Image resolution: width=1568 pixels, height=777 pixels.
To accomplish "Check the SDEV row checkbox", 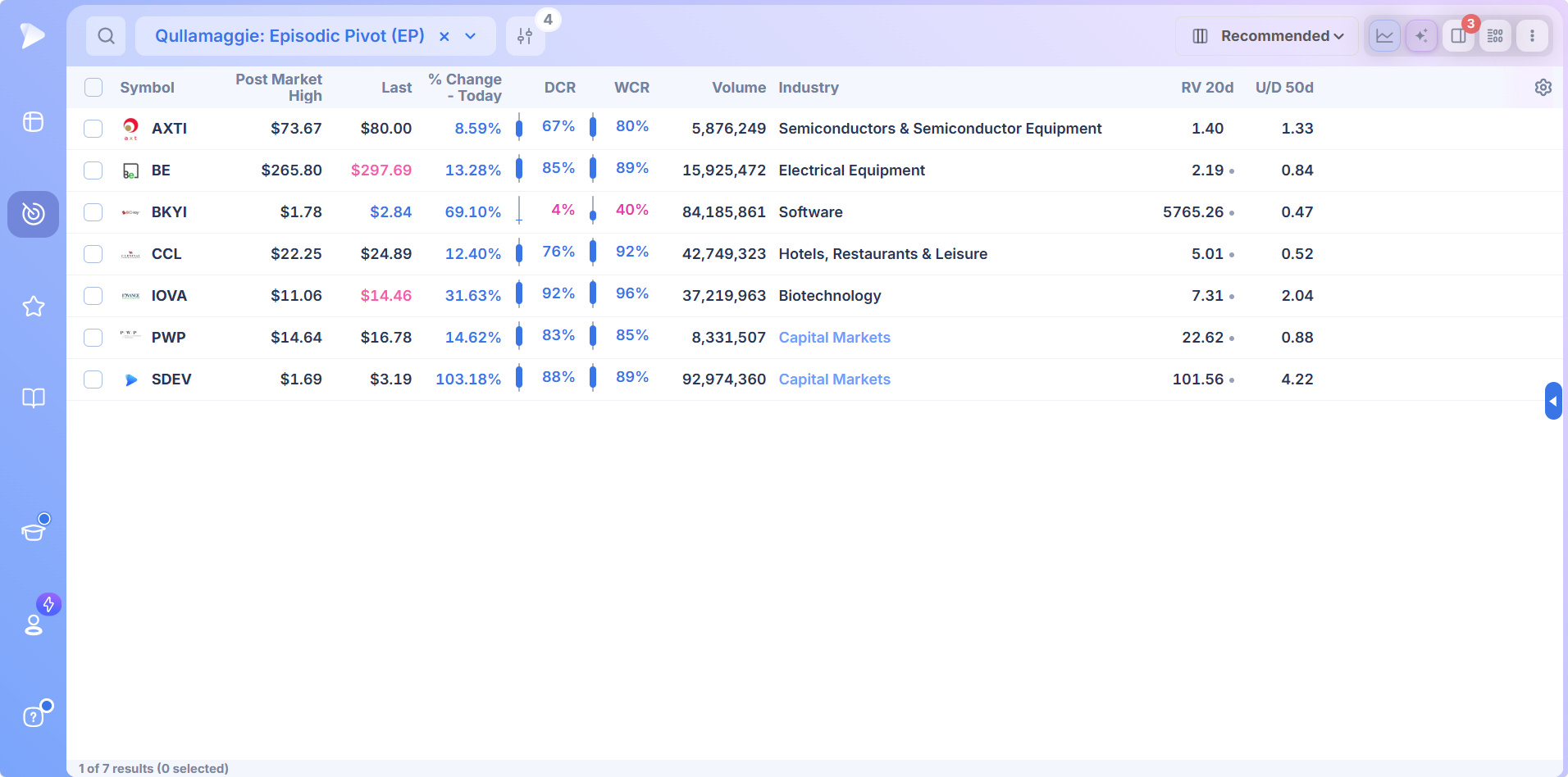I will click(93, 379).
